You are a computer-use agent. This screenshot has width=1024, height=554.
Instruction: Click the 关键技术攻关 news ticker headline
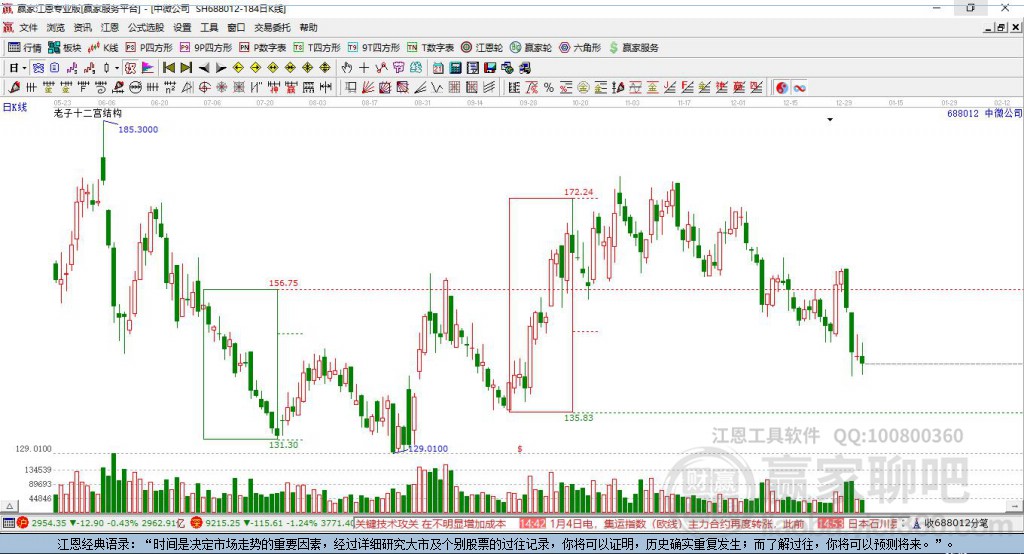(431, 523)
